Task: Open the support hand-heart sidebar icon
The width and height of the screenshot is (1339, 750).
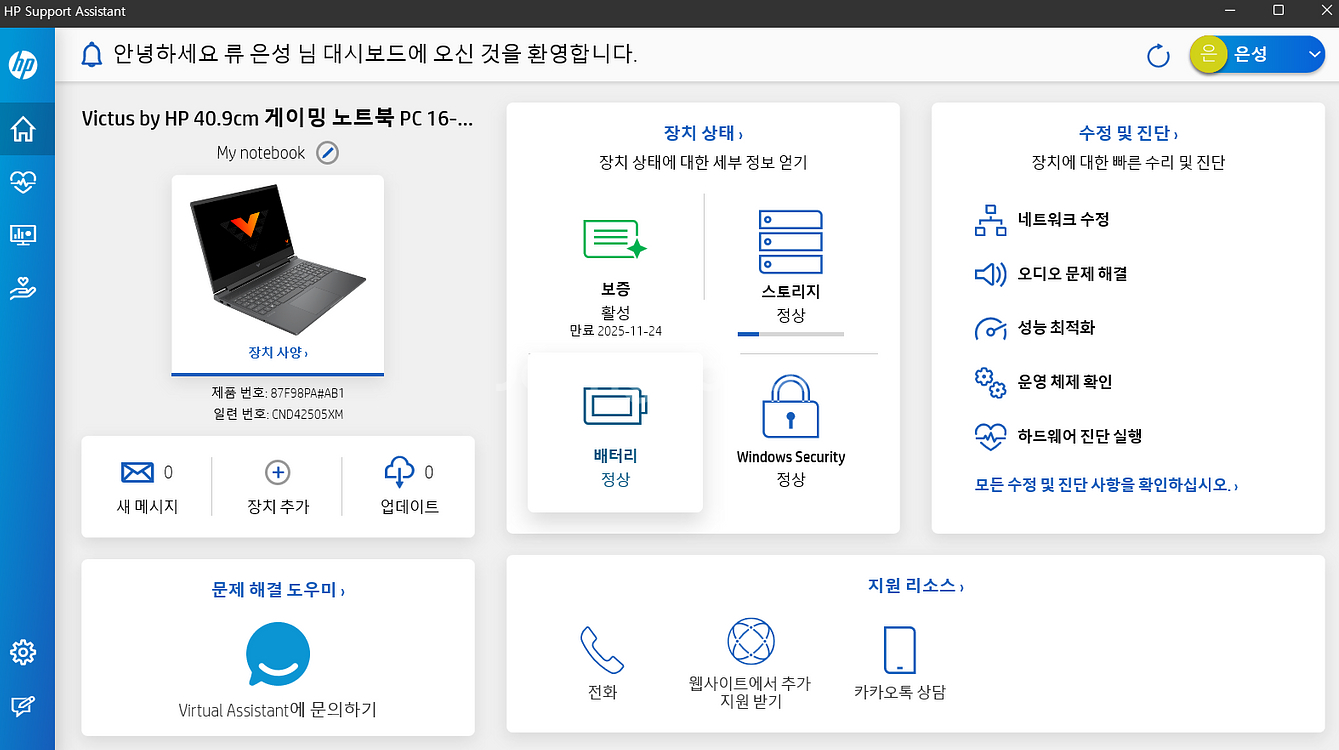Action: click(x=23, y=288)
